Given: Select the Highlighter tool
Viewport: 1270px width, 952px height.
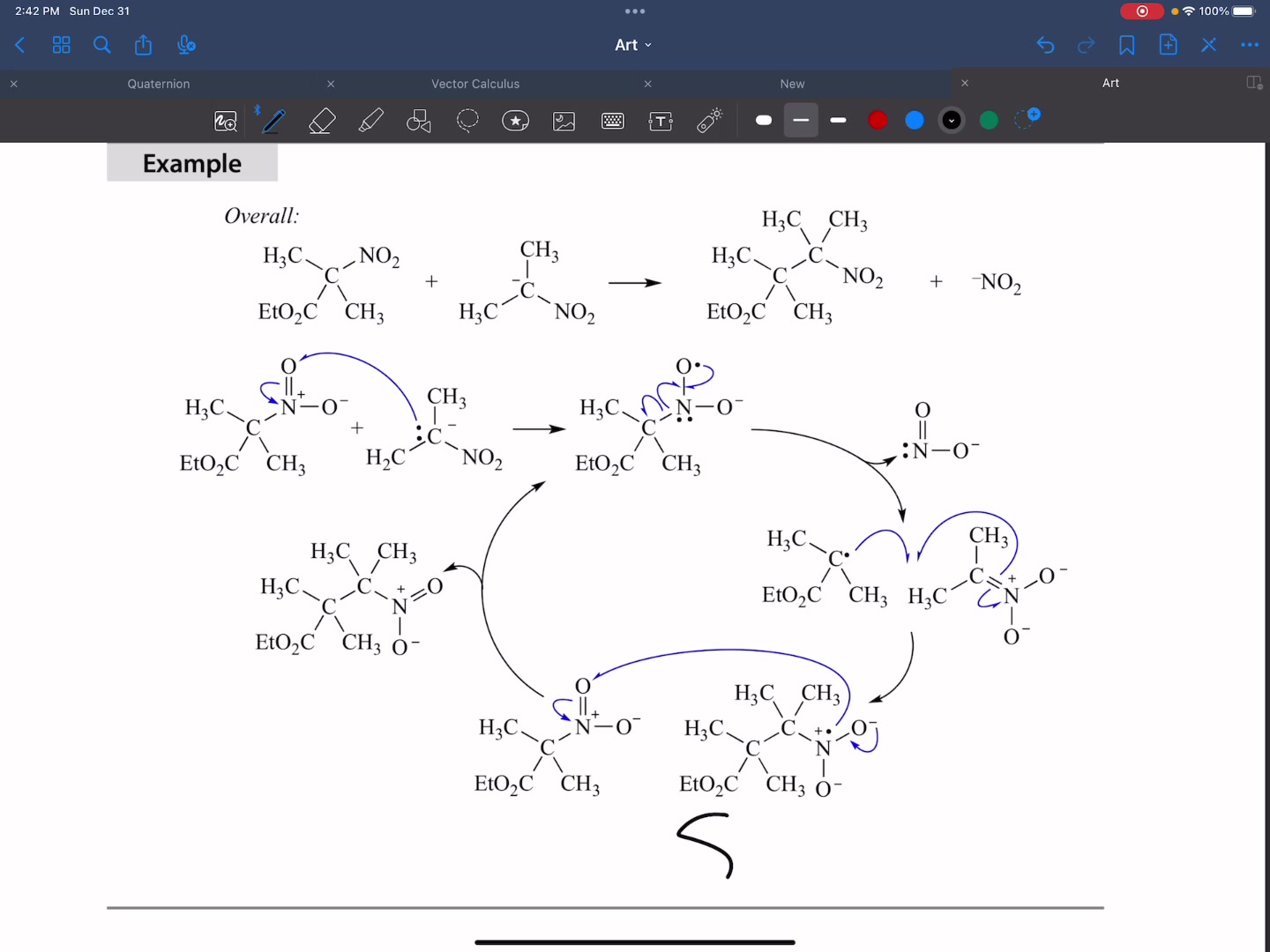Looking at the screenshot, I should pos(370,121).
